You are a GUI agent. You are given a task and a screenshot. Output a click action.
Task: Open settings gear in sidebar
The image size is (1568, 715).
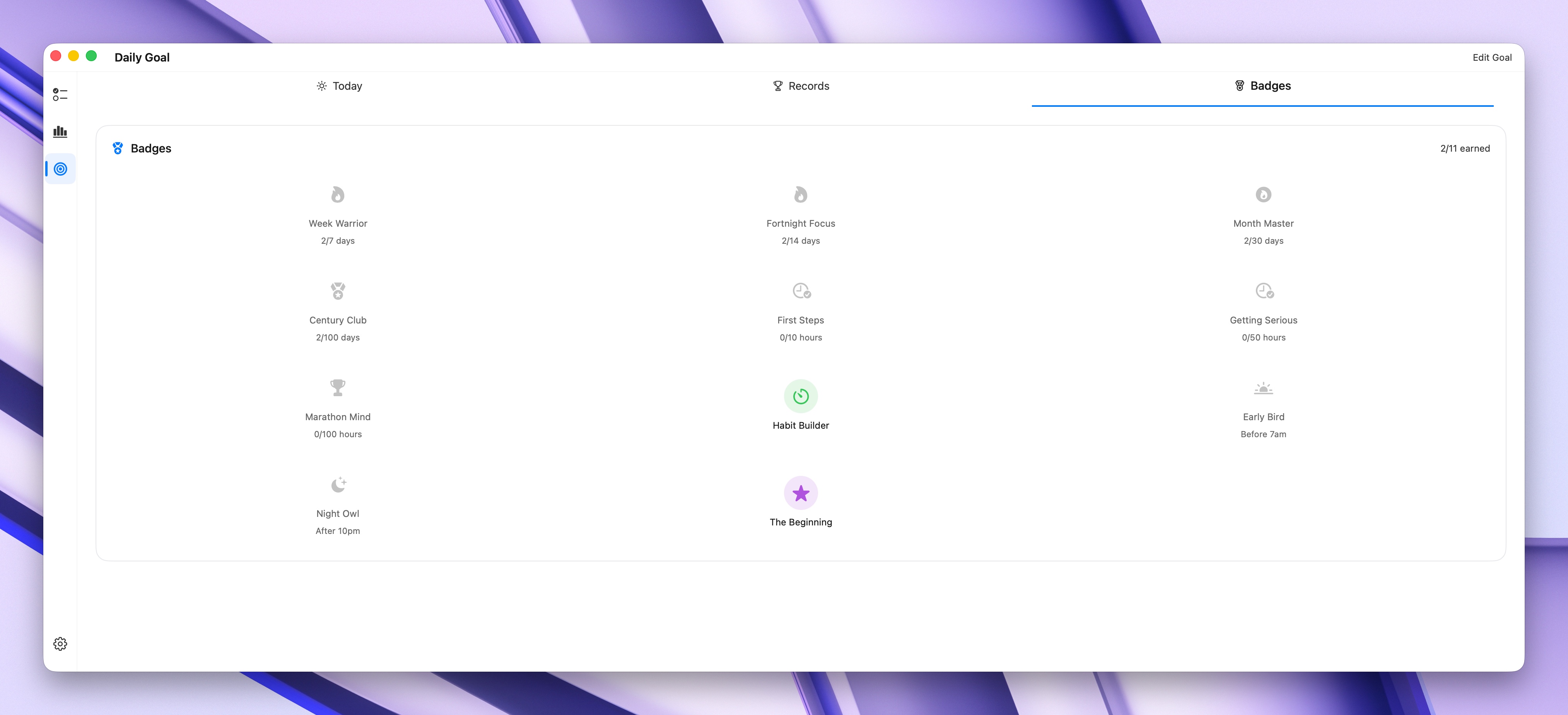(60, 644)
